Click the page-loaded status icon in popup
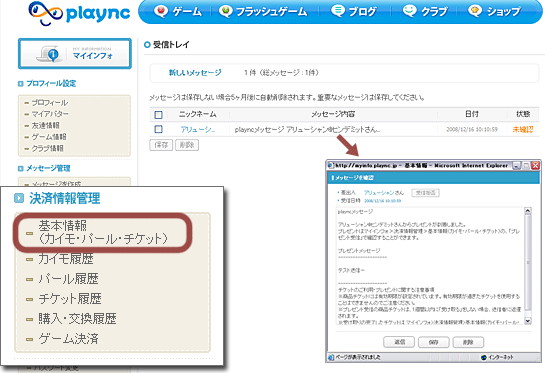This screenshot has height=373, width=560. coord(331,357)
